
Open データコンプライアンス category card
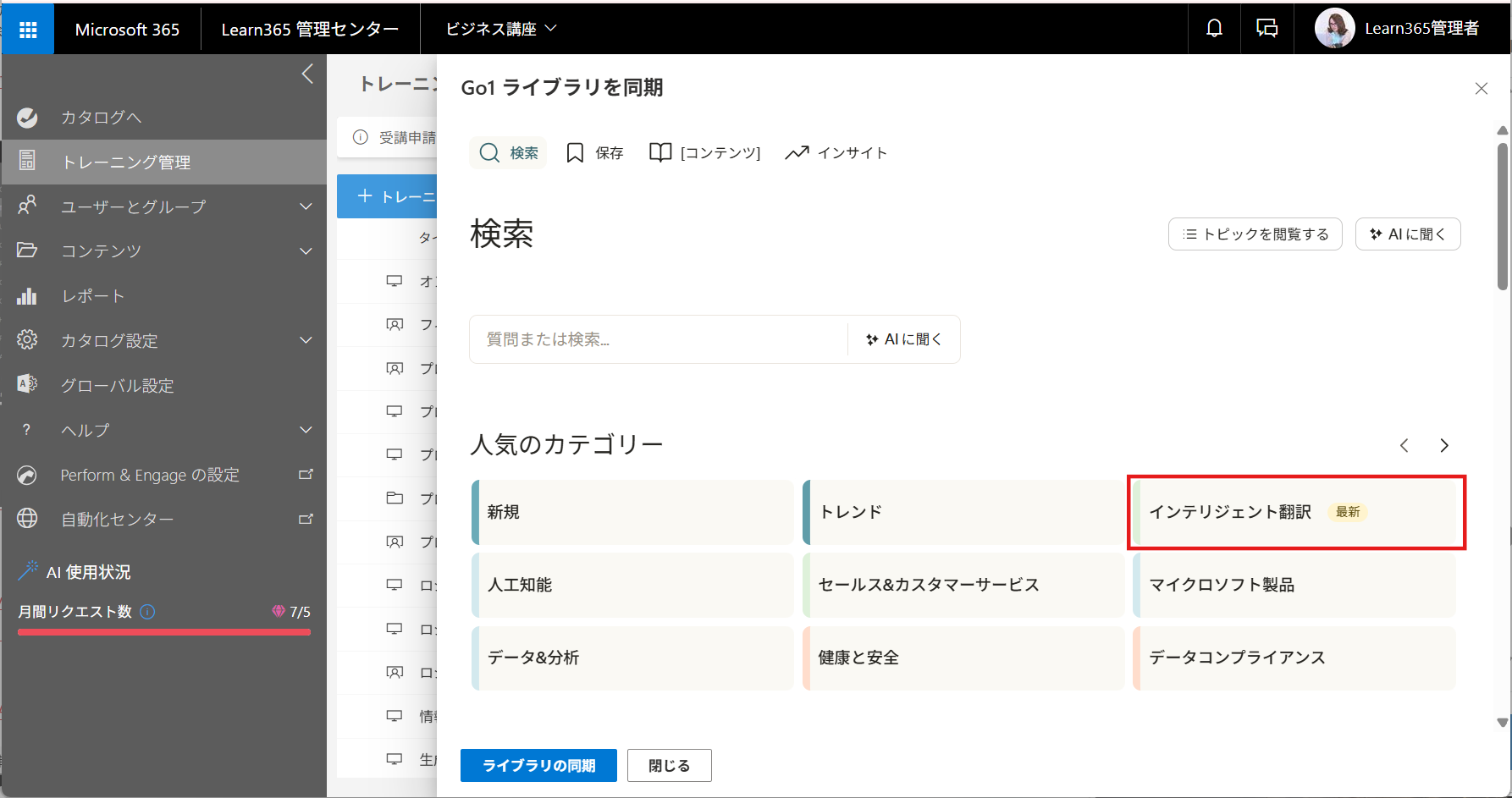pyautogui.click(x=1295, y=658)
